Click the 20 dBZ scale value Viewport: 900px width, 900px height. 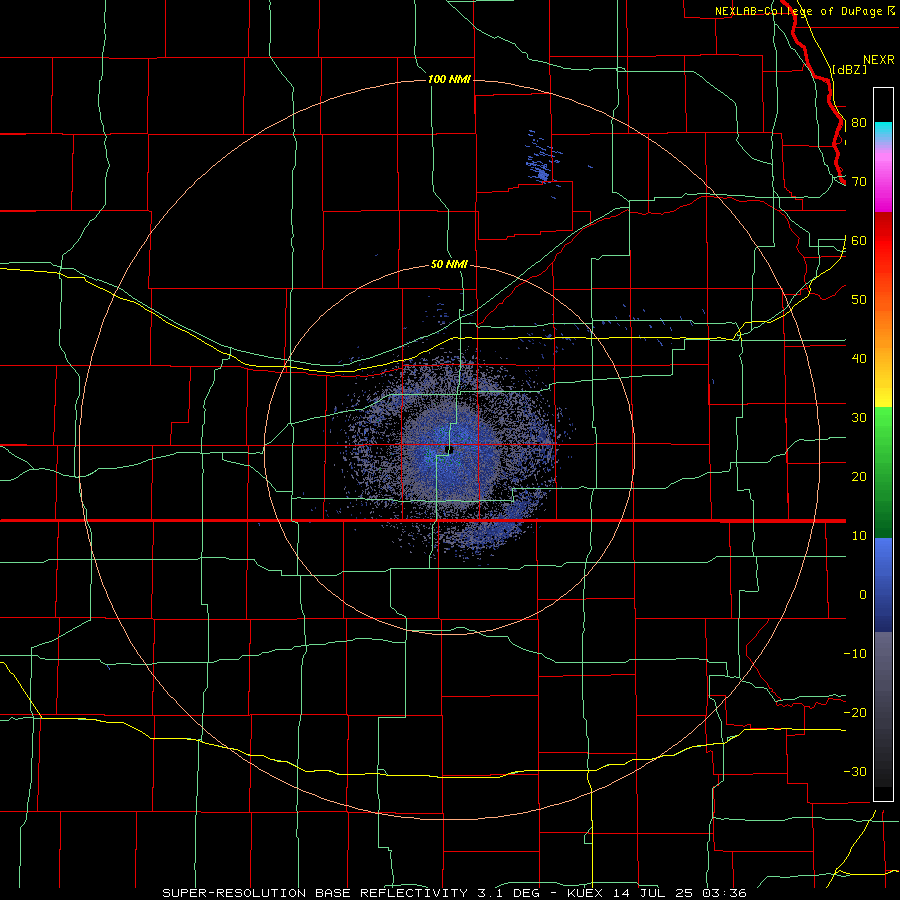pyautogui.click(x=859, y=477)
